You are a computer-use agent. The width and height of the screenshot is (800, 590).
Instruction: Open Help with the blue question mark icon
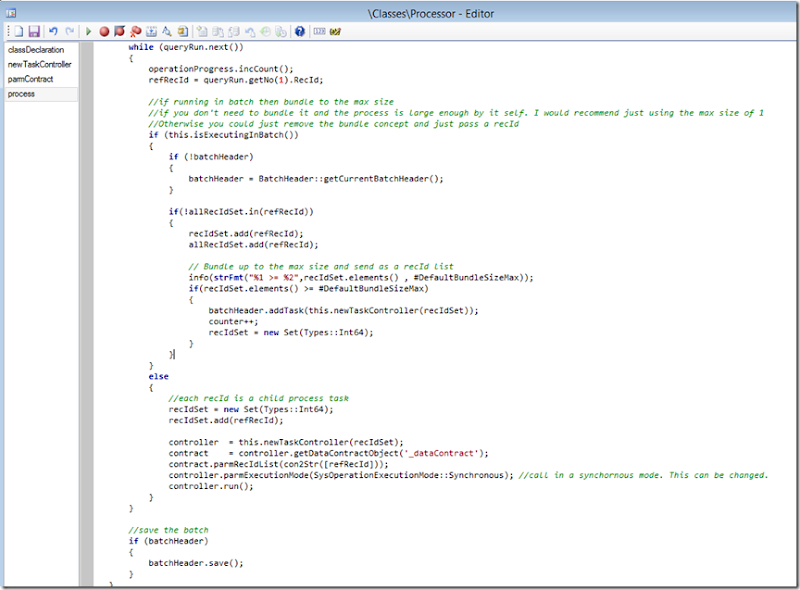coord(300,32)
